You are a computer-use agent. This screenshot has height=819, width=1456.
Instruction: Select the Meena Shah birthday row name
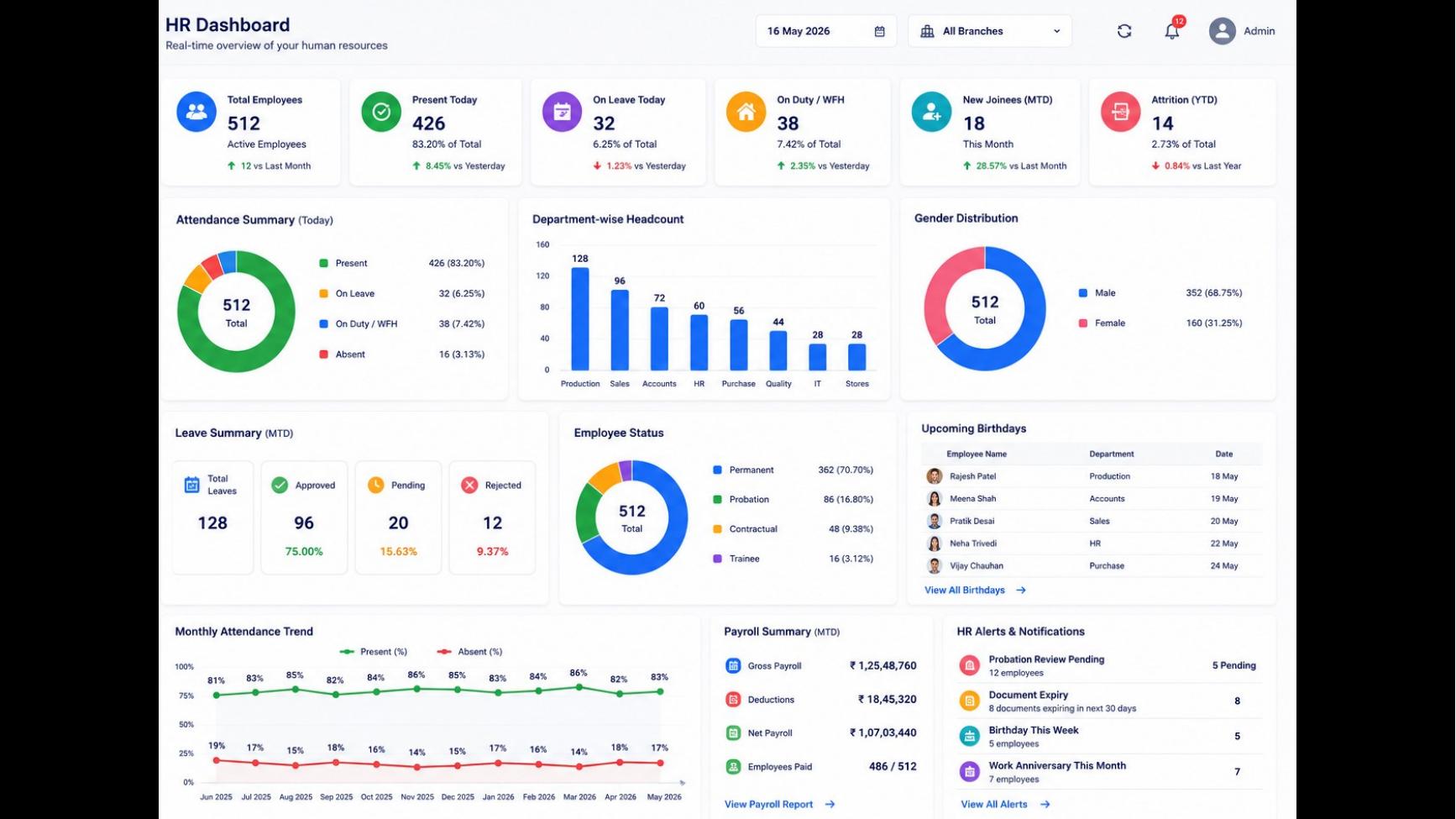point(972,498)
